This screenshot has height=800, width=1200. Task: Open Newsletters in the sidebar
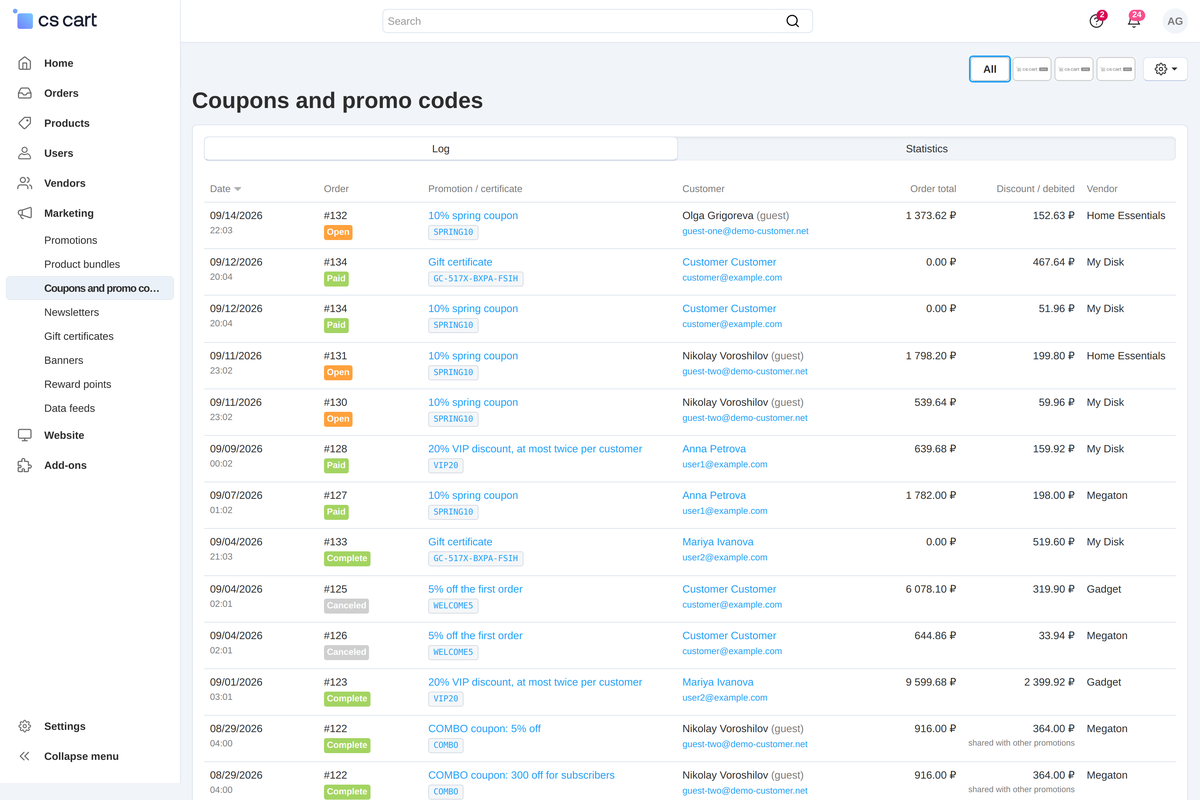coord(72,312)
